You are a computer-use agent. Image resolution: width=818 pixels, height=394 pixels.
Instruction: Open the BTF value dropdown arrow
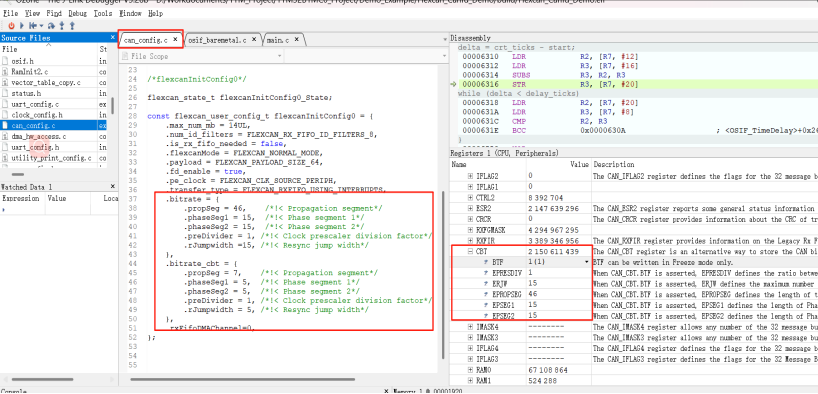[587, 262]
